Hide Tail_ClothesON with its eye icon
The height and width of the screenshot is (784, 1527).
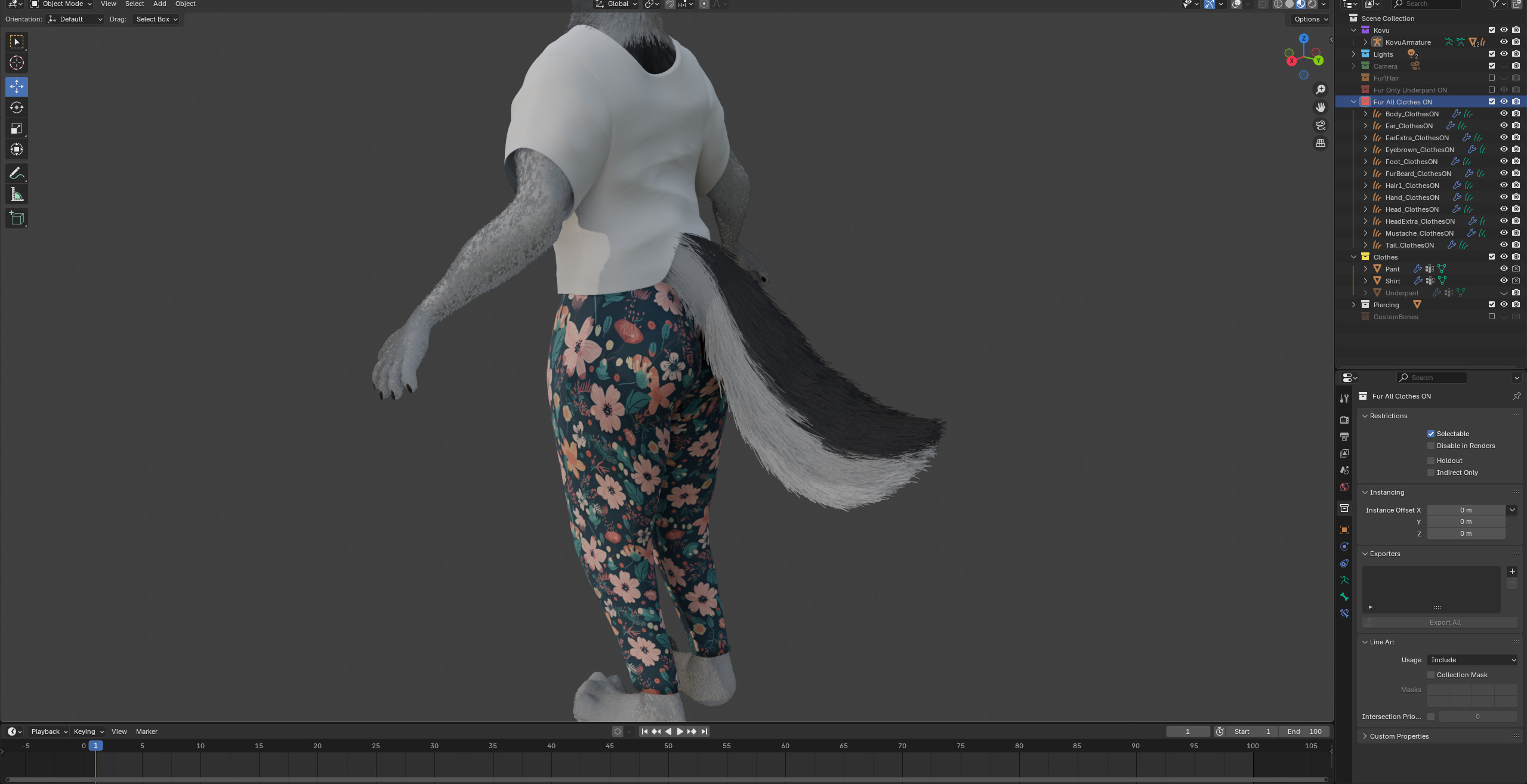pyautogui.click(x=1504, y=245)
